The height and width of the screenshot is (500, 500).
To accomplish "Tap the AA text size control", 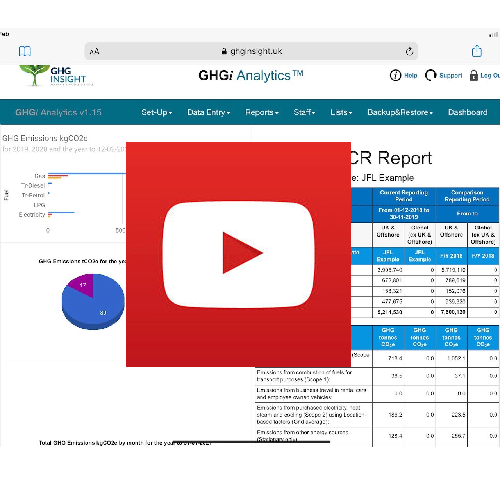I will tap(94, 51).
